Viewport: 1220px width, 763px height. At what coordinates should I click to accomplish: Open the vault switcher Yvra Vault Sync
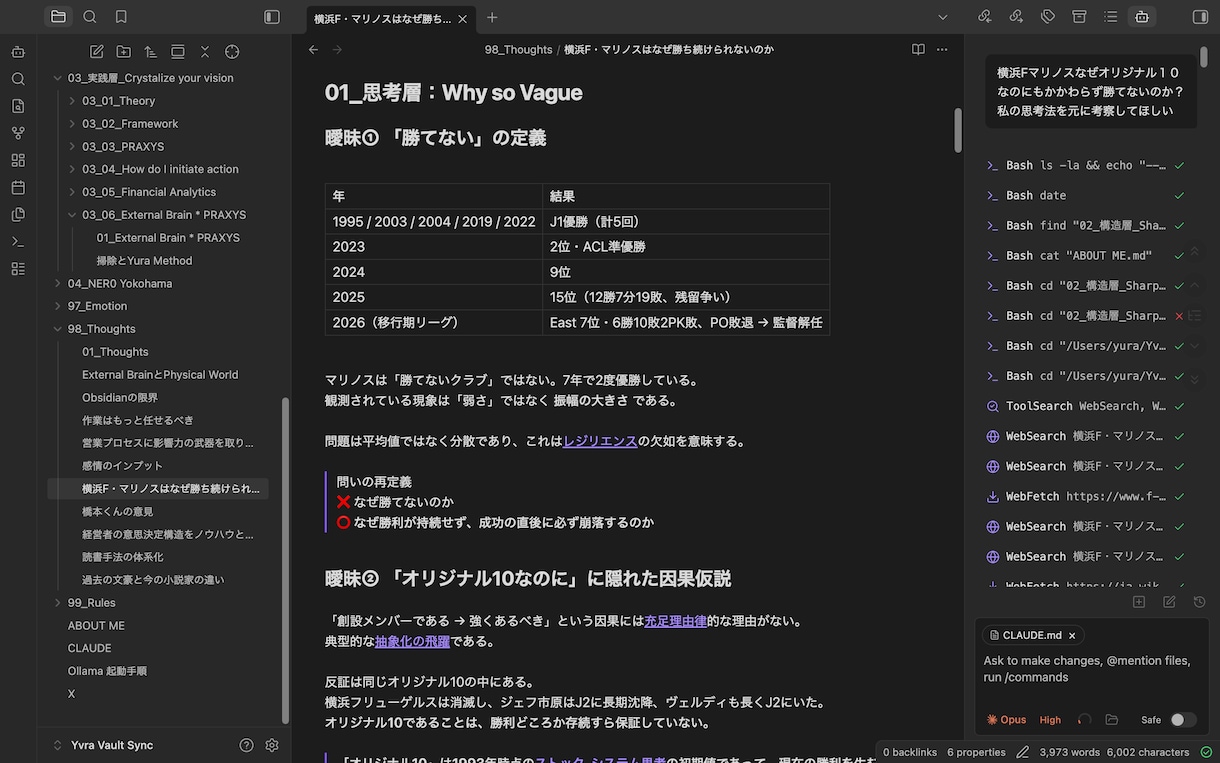click(104, 745)
